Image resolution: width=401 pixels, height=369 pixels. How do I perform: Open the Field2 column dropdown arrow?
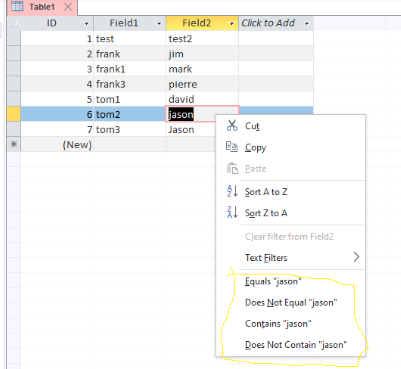pos(232,24)
